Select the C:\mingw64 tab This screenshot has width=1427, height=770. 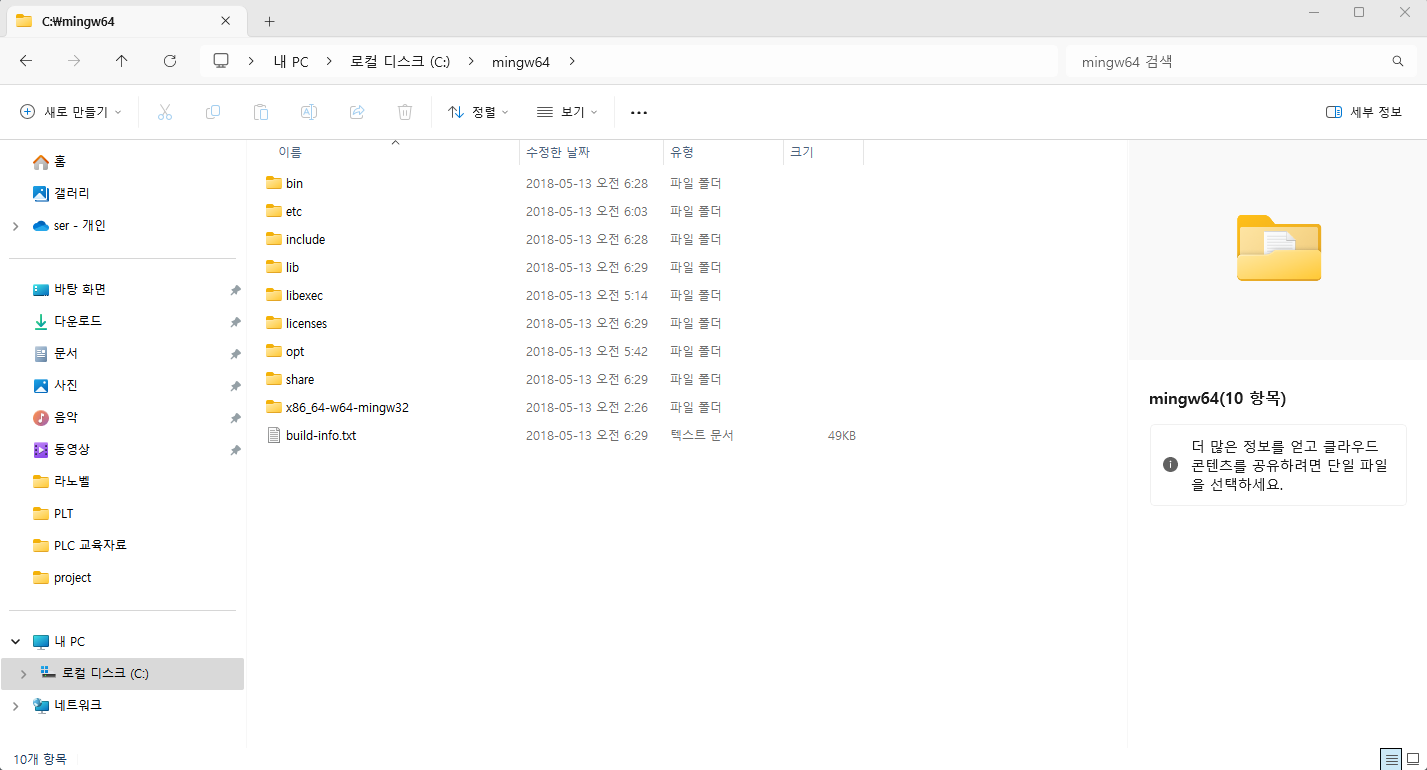(125, 21)
